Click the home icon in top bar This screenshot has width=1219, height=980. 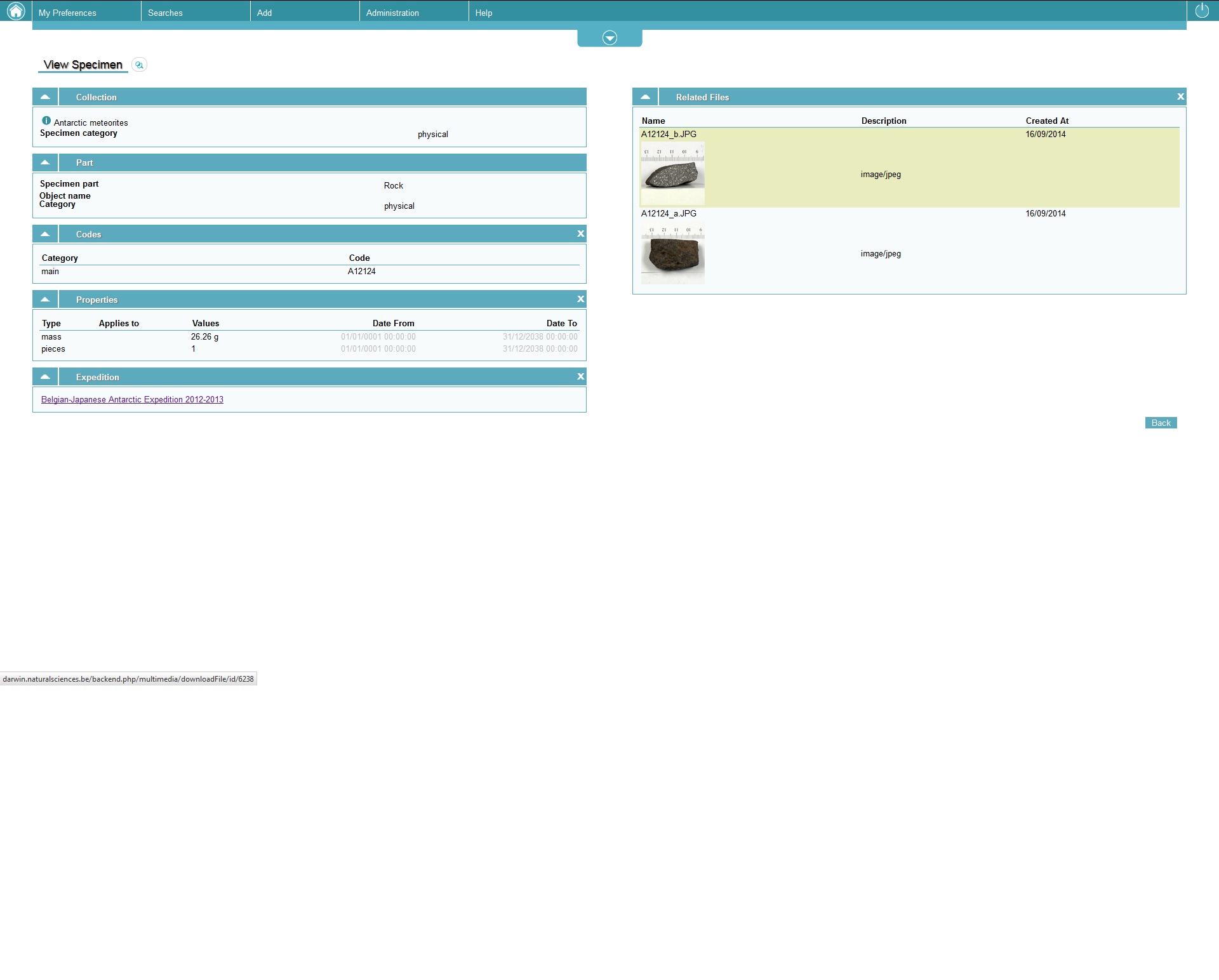tap(15, 11)
